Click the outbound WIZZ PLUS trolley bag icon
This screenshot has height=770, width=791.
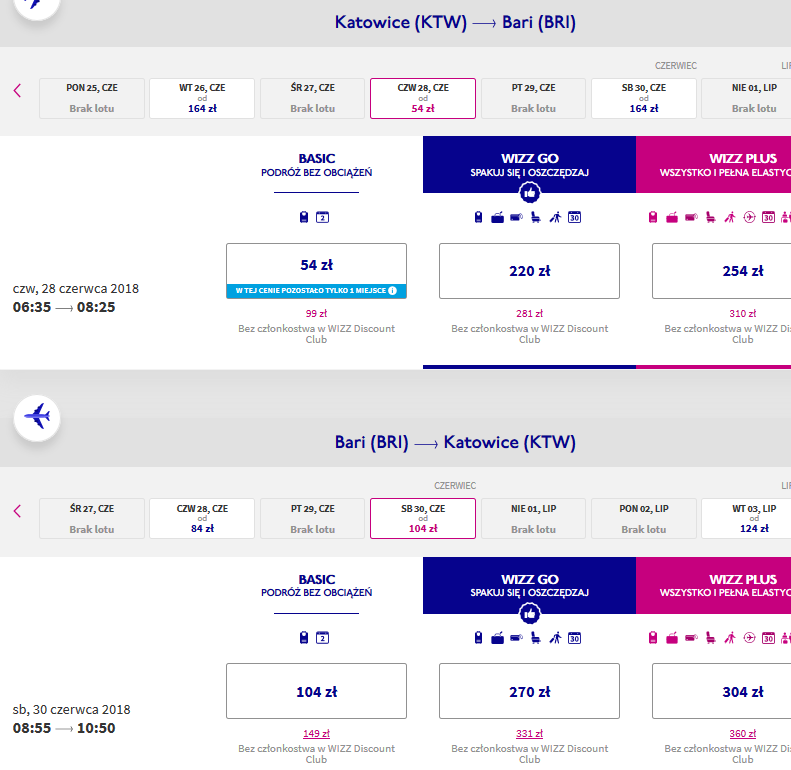[672, 217]
